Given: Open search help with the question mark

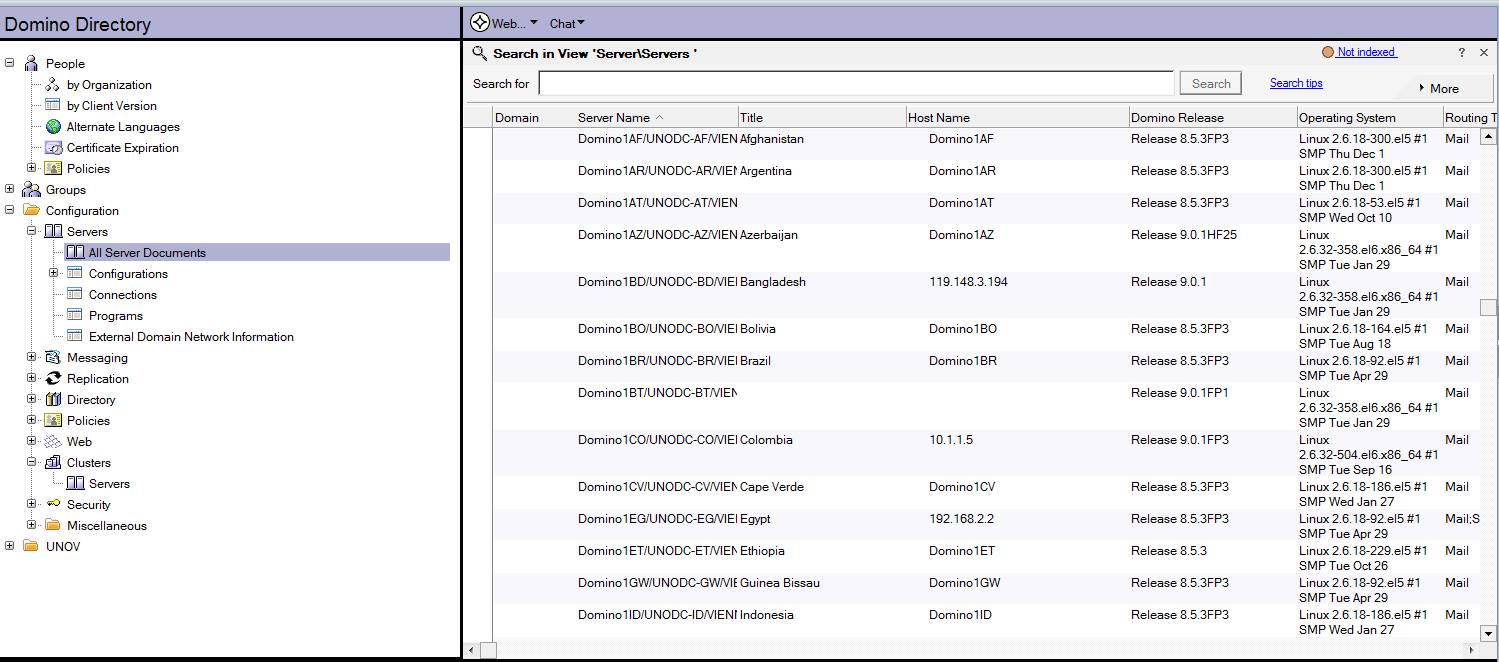Looking at the screenshot, I should (x=1462, y=53).
